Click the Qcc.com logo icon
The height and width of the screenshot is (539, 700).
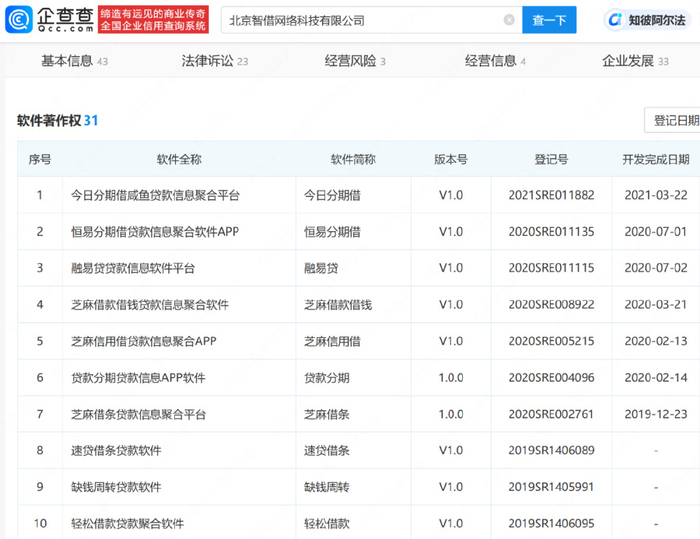point(19,20)
